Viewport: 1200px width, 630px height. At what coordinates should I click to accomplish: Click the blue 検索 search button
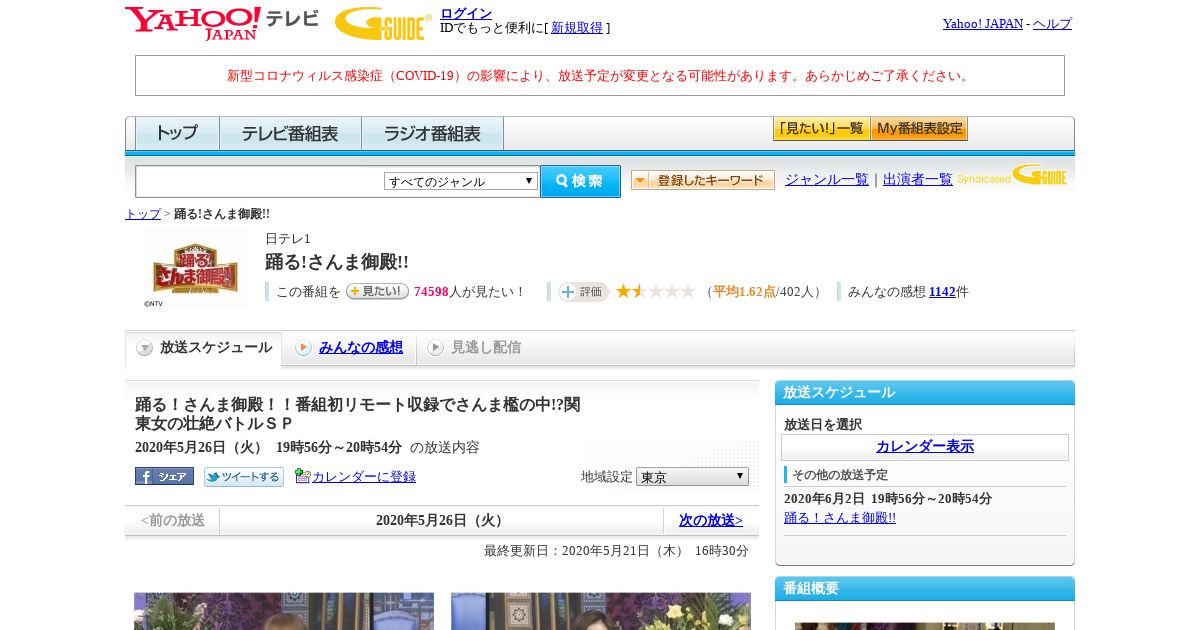click(x=580, y=181)
